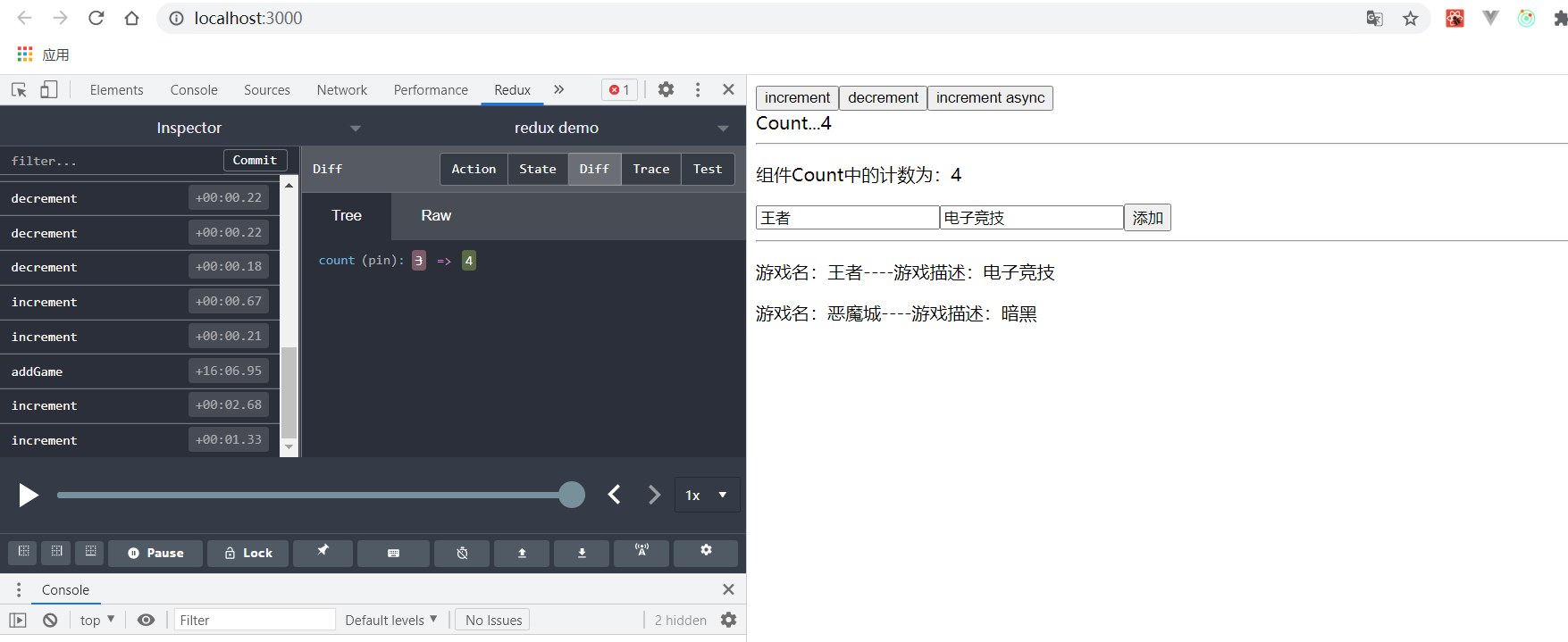Image resolution: width=1568 pixels, height=642 pixels.
Task: Click the Redux Export state download icon
Action: coord(582,553)
